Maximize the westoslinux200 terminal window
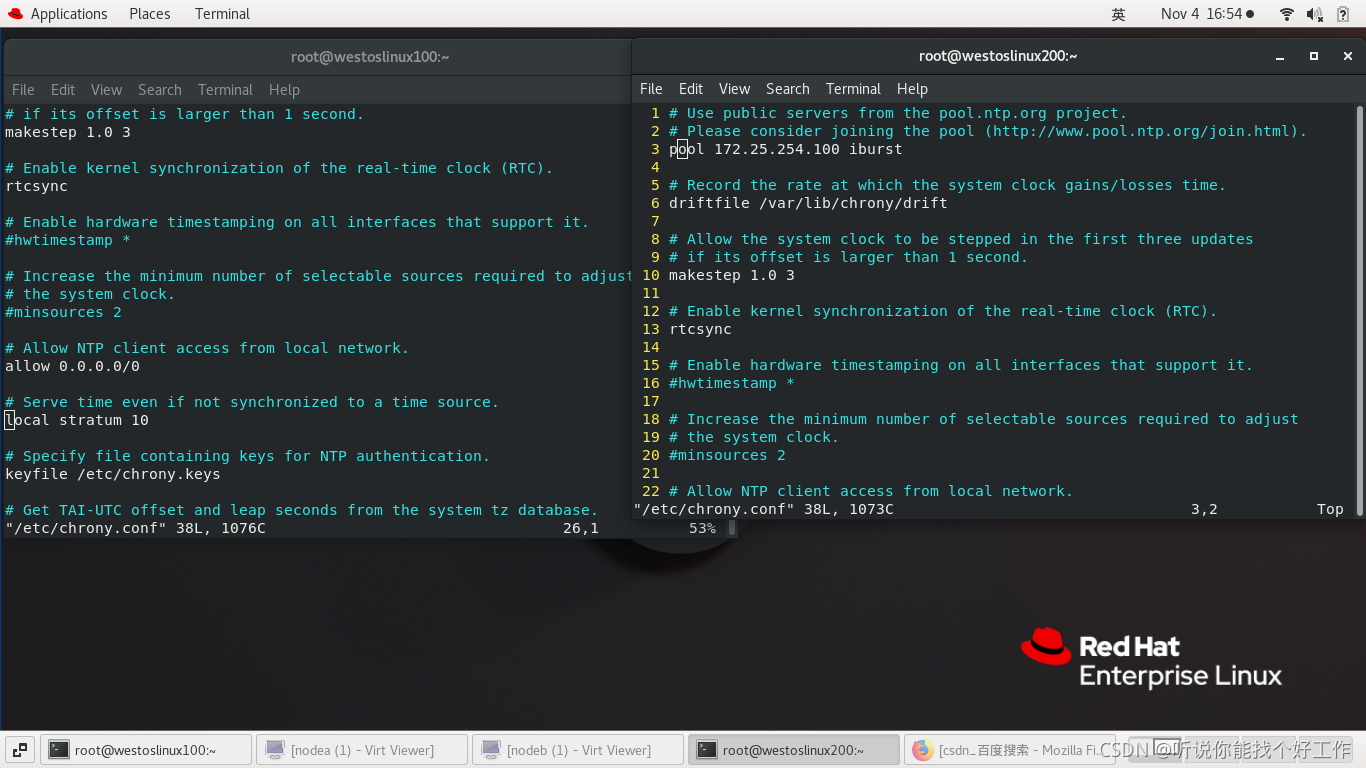Screen dimensions: 1366x768 (x=1314, y=57)
